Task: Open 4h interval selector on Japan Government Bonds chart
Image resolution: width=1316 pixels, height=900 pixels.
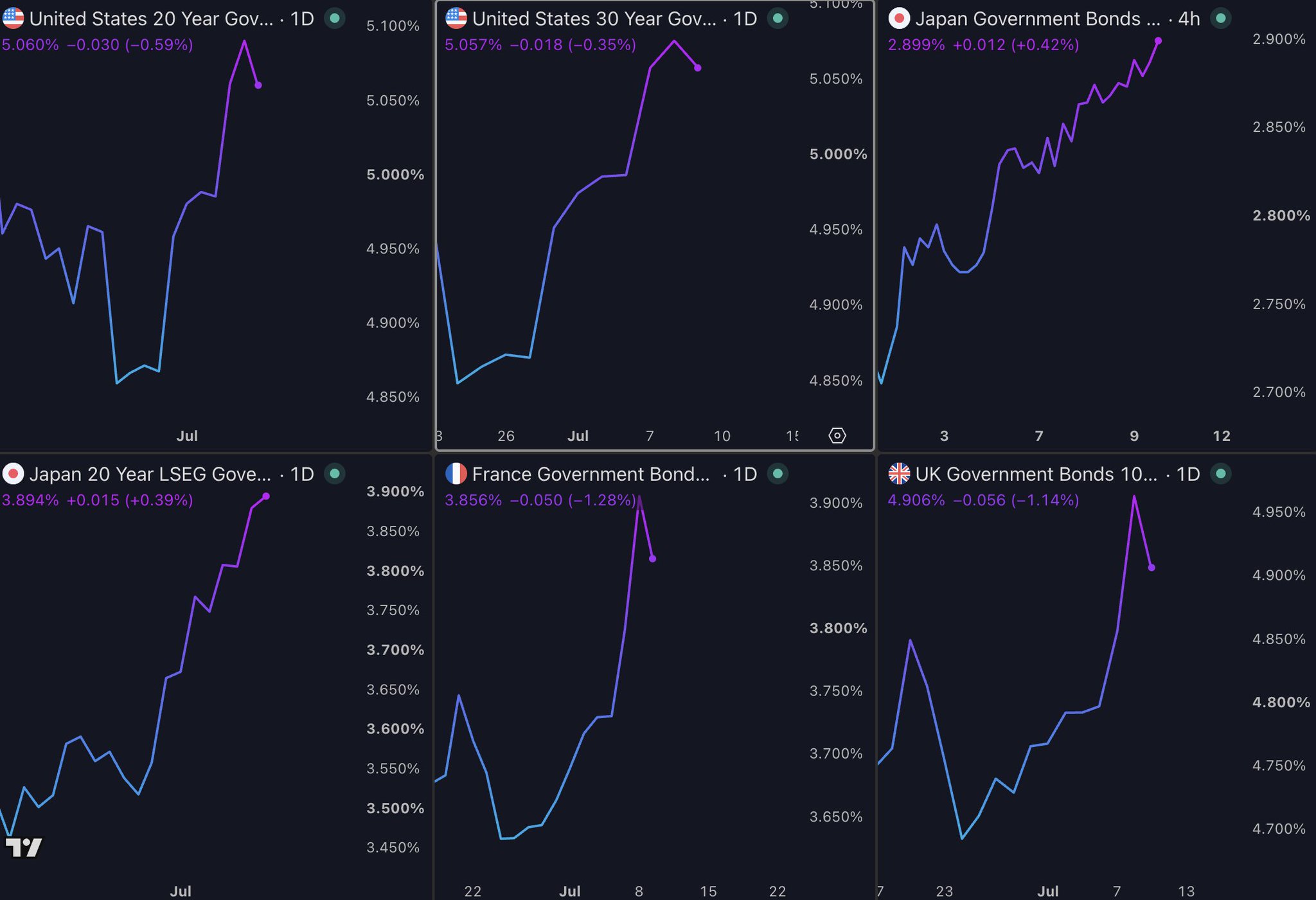Action: [1189, 19]
